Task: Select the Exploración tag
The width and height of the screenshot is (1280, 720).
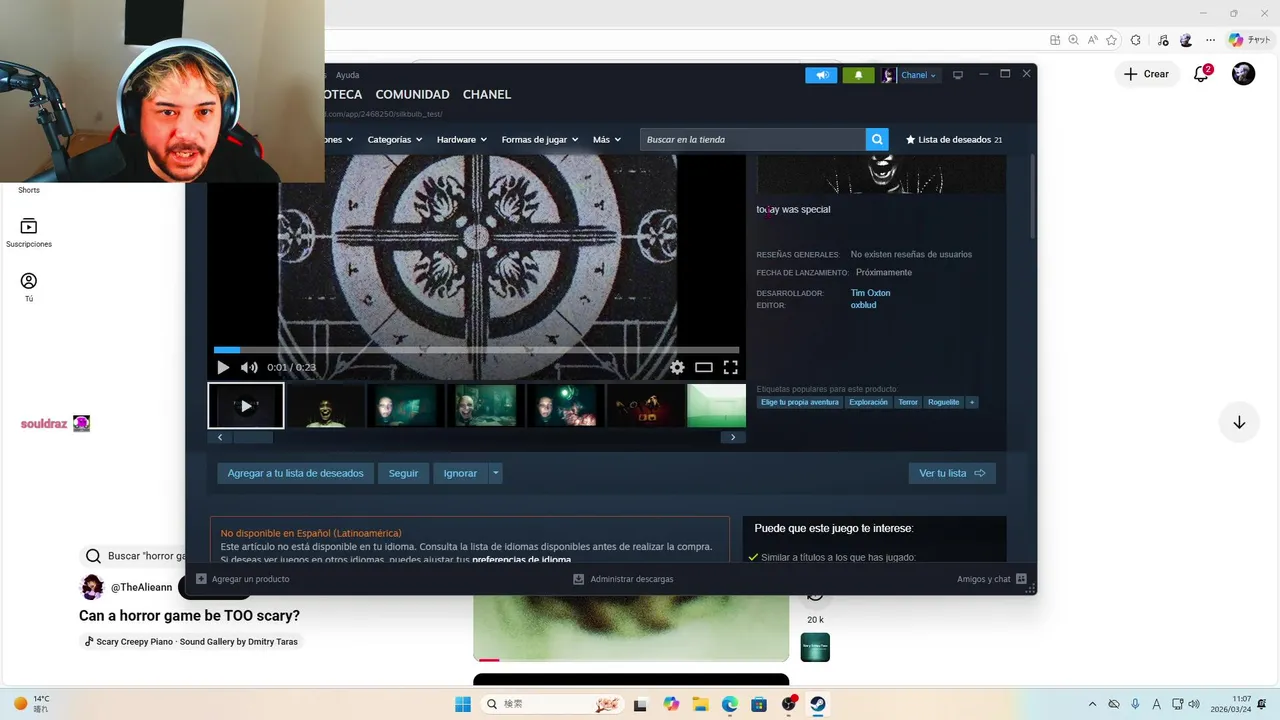Action: click(868, 402)
